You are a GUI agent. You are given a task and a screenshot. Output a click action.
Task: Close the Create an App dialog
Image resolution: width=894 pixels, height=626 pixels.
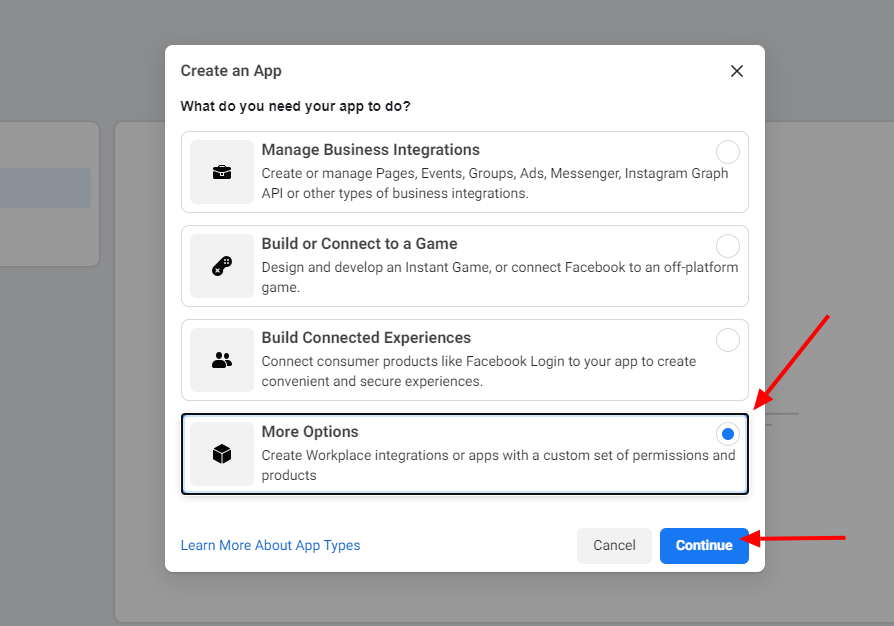[737, 71]
